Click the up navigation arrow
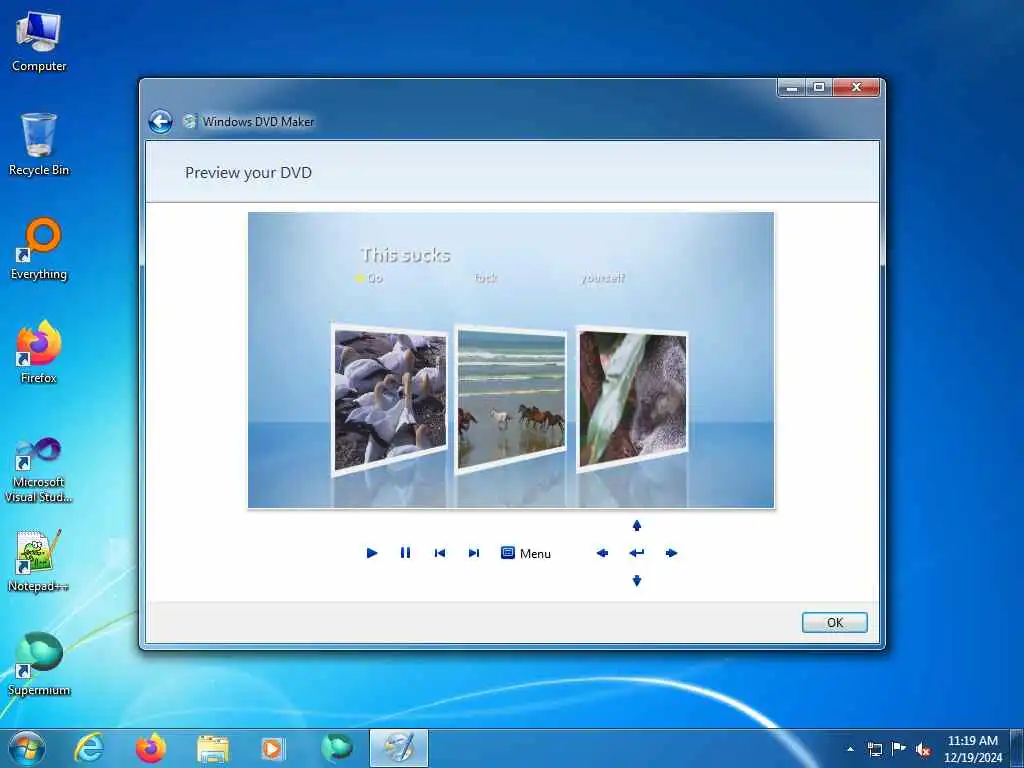 pos(637,526)
